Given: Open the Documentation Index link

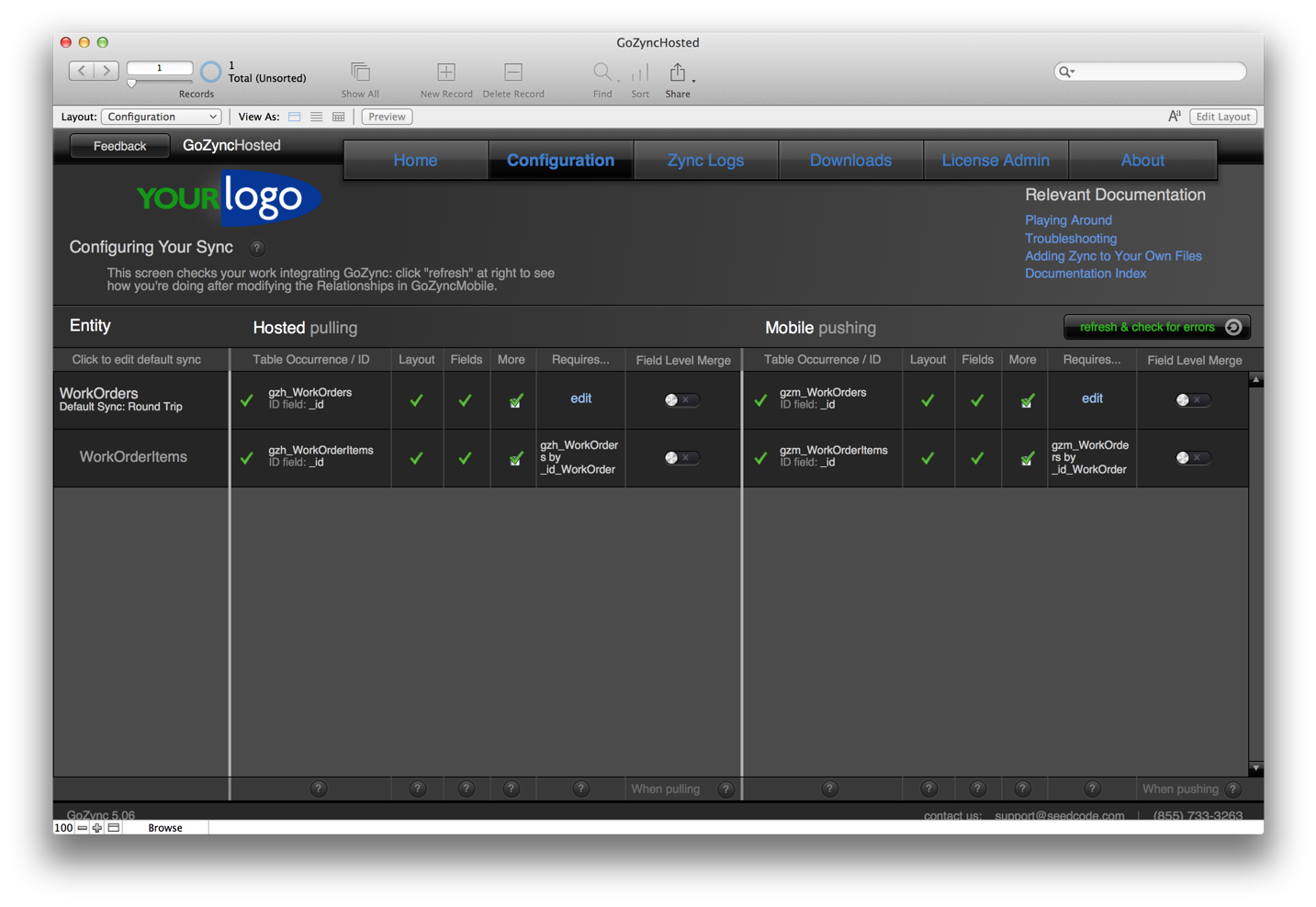Looking at the screenshot, I should (1085, 274).
